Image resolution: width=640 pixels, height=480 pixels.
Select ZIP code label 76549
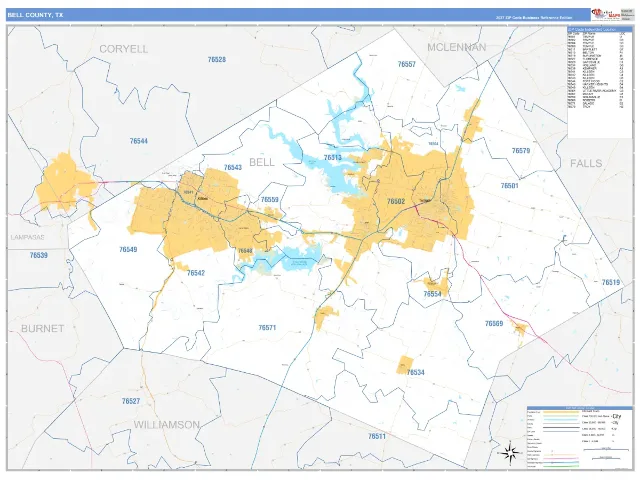(128, 249)
